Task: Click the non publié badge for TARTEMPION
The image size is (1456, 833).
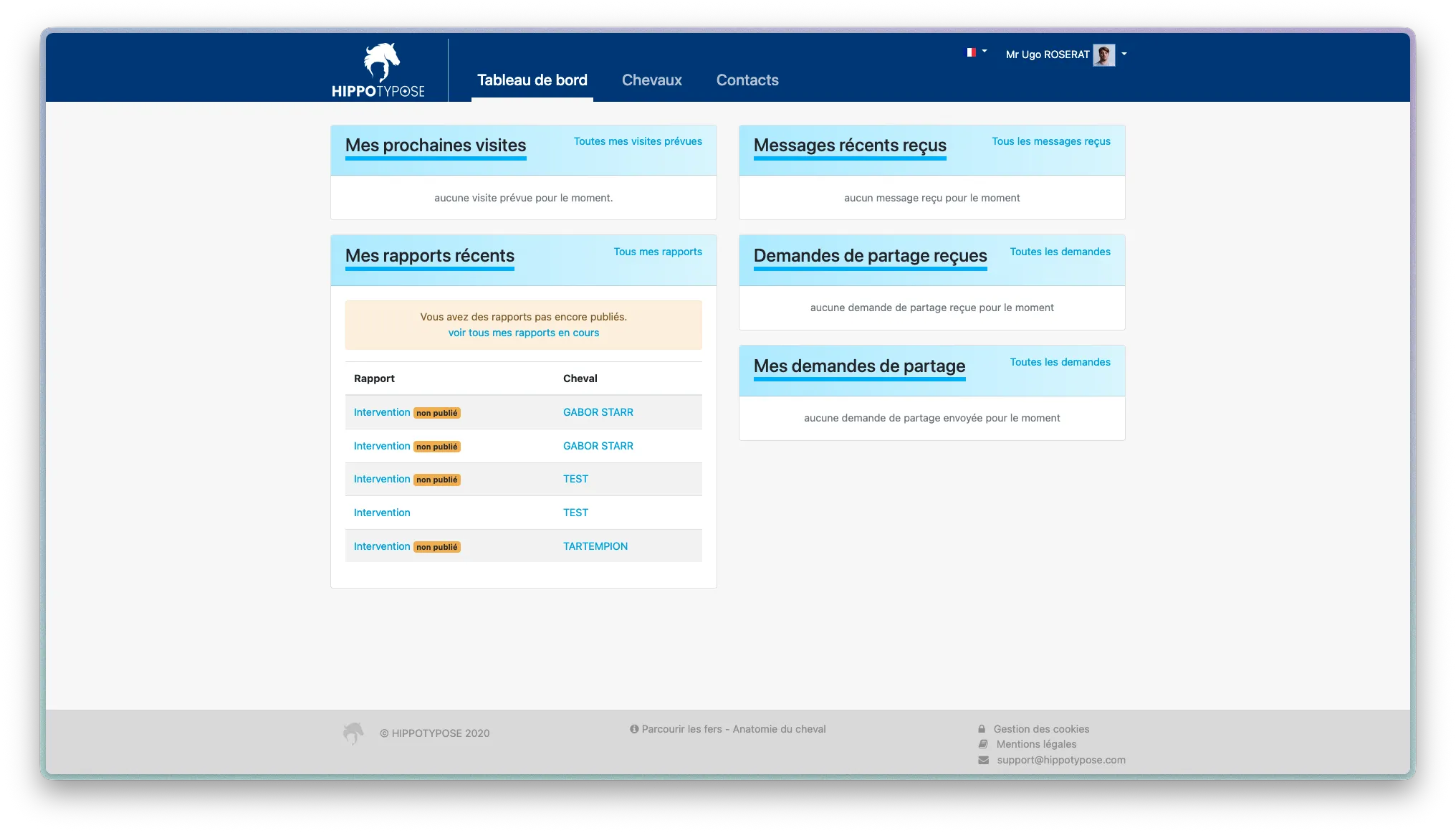Action: 437,546
